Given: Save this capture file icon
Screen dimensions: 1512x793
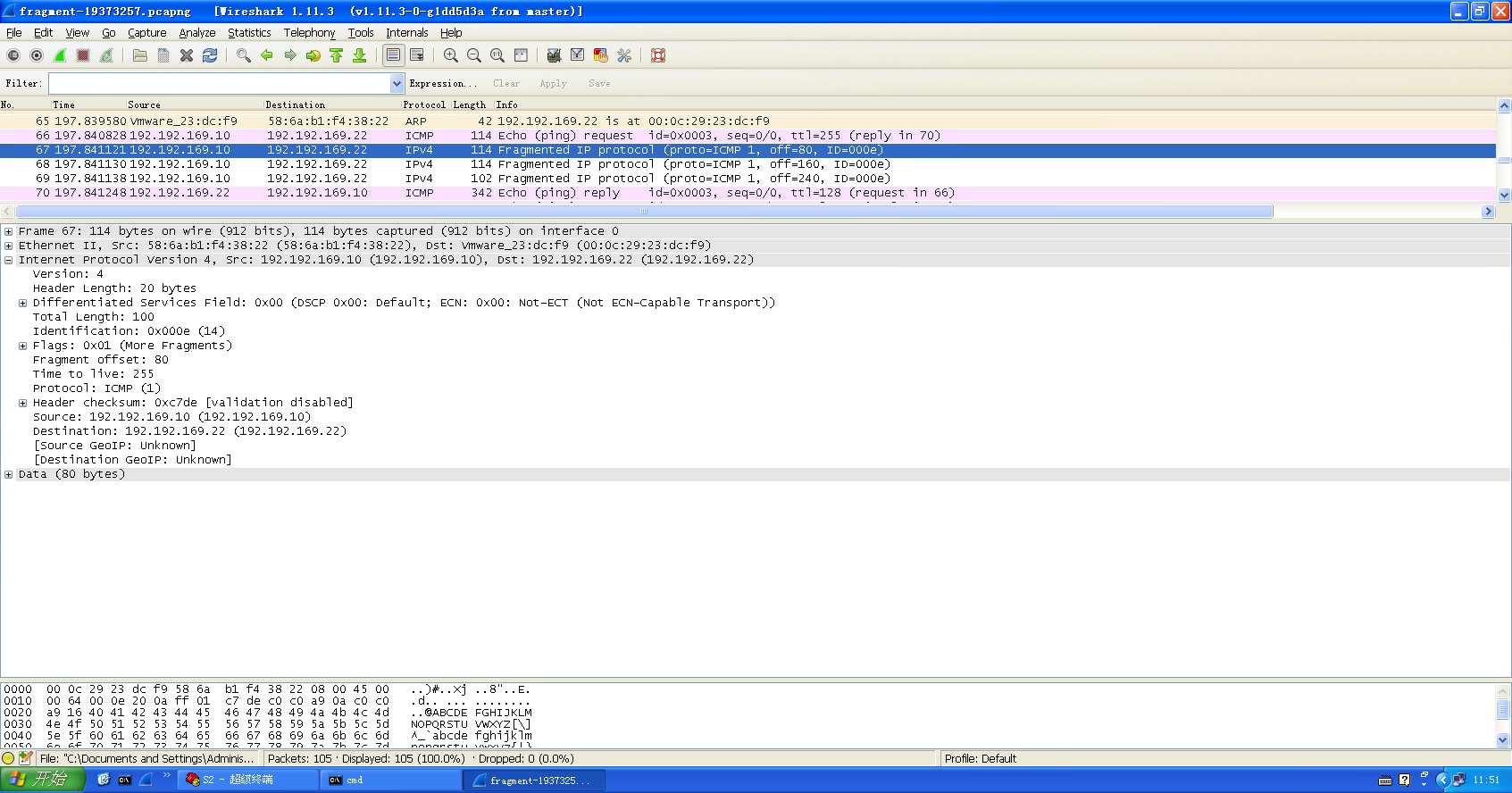Looking at the screenshot, I should point(163,55).
